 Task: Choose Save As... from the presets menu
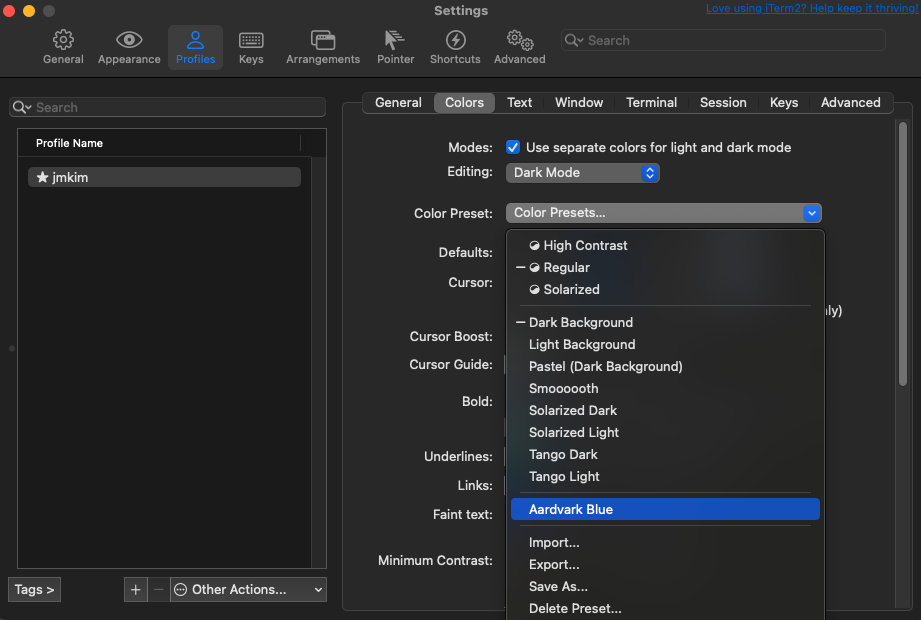pyautogui.click(x=665, y=587)
